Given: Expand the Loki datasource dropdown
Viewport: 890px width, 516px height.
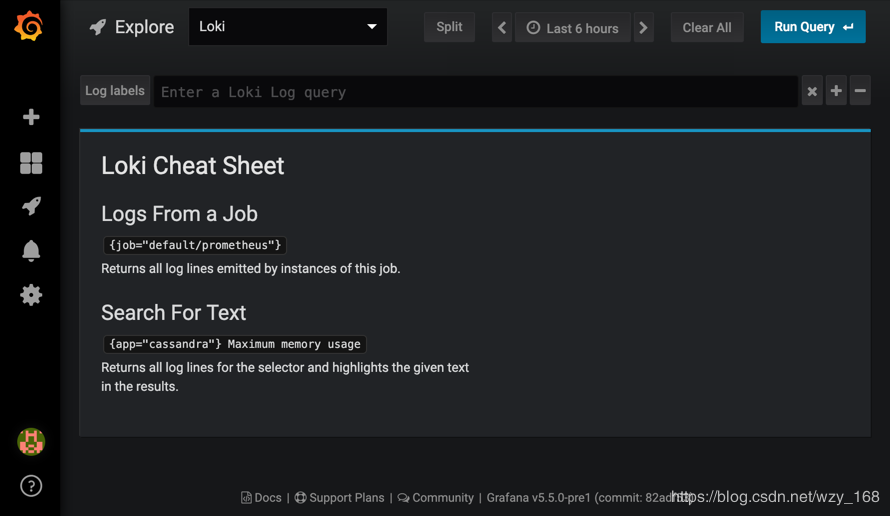Looking at the screenshot, I should pyautogui.click(x=287, y=27).
